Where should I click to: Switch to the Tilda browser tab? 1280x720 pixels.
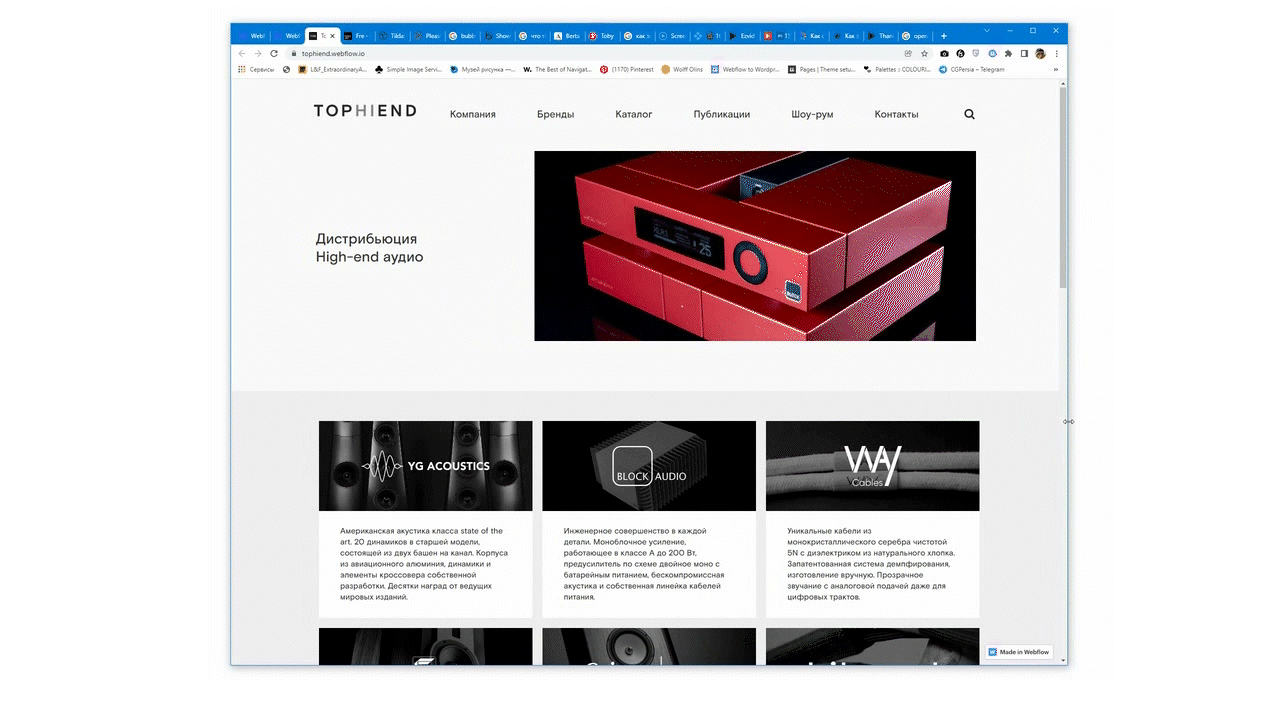click(x=392, y=36)
